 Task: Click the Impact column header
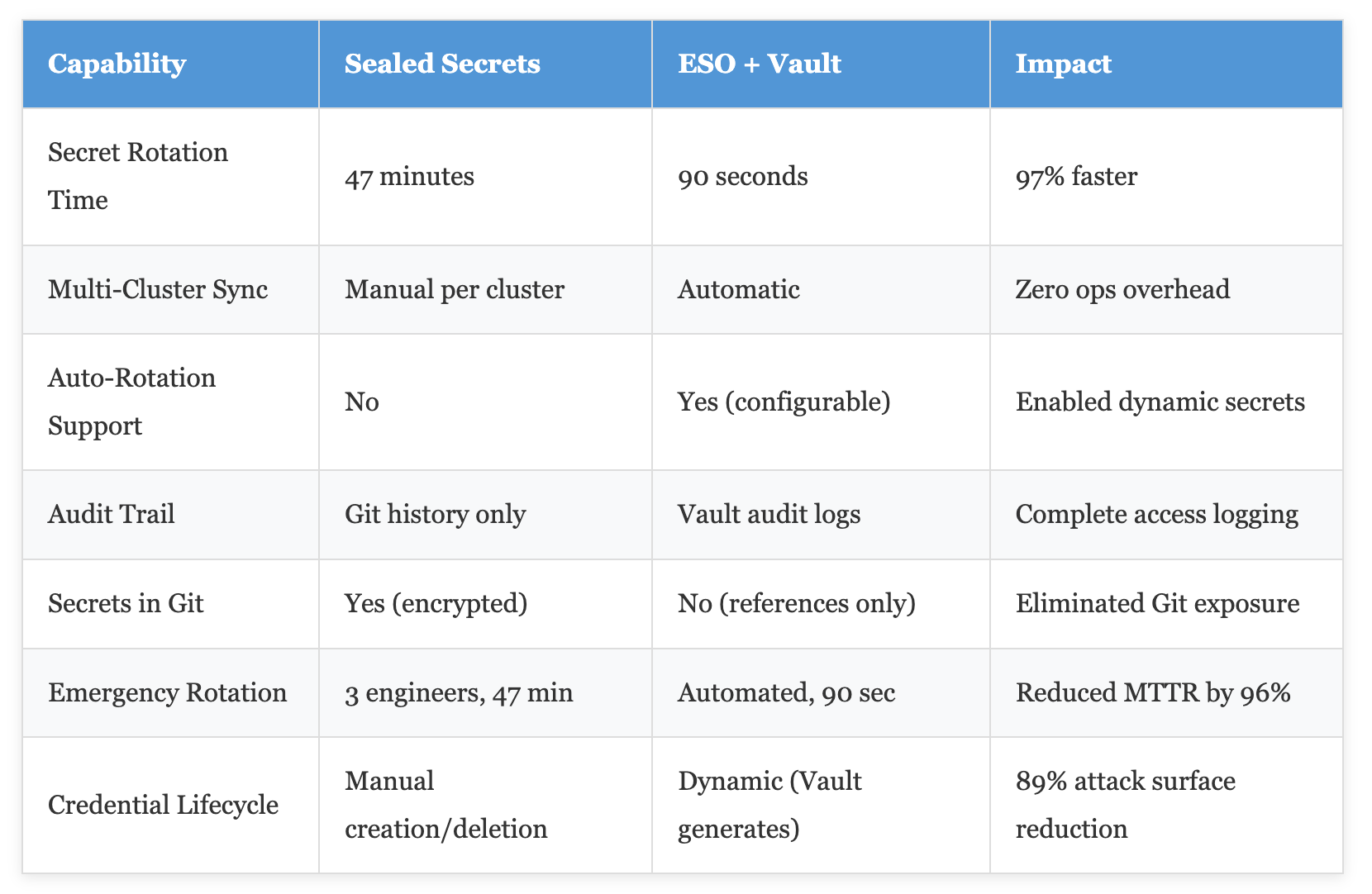tap(1166, 64)
